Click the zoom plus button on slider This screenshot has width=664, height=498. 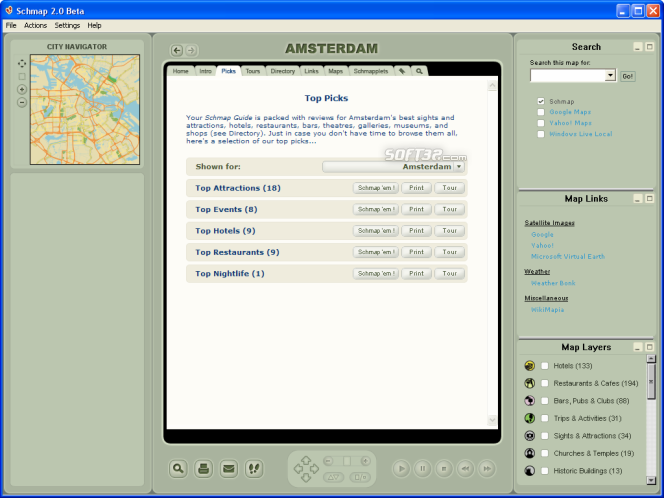pyautogui.click(x=365, y=461)
